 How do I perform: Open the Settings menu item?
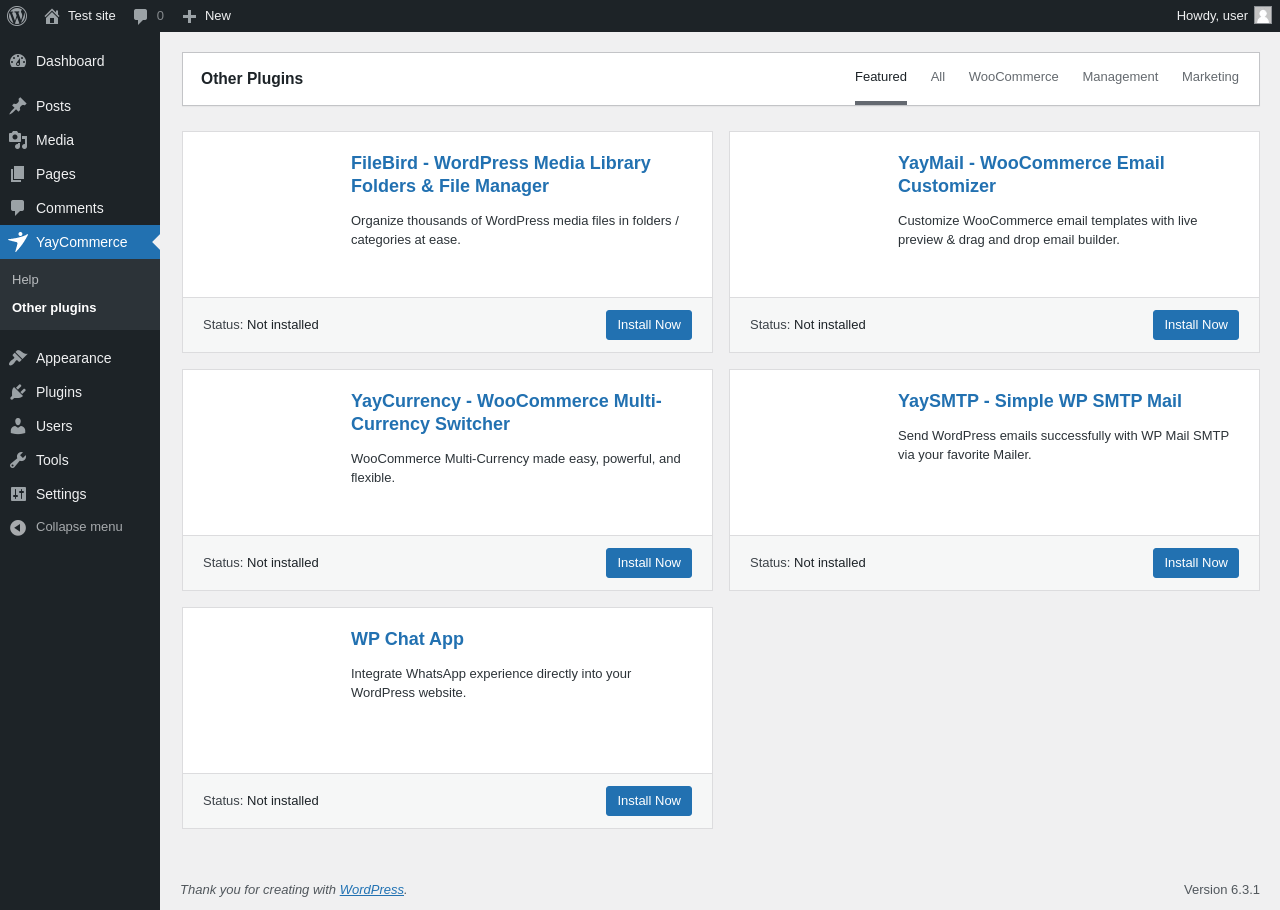click(61, 494)
